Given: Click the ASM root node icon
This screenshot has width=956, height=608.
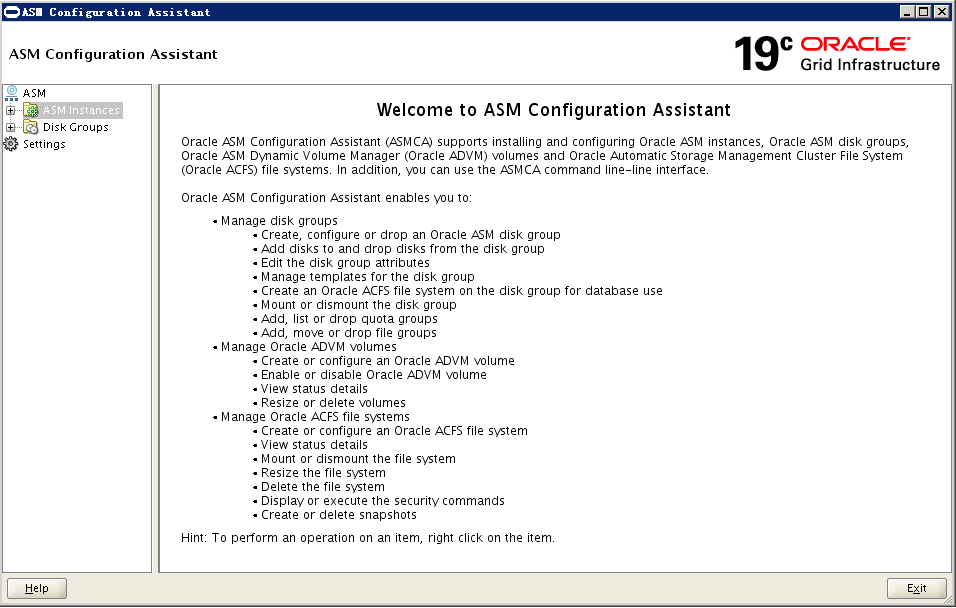Looking at the screenshot, I should (12, 93).
